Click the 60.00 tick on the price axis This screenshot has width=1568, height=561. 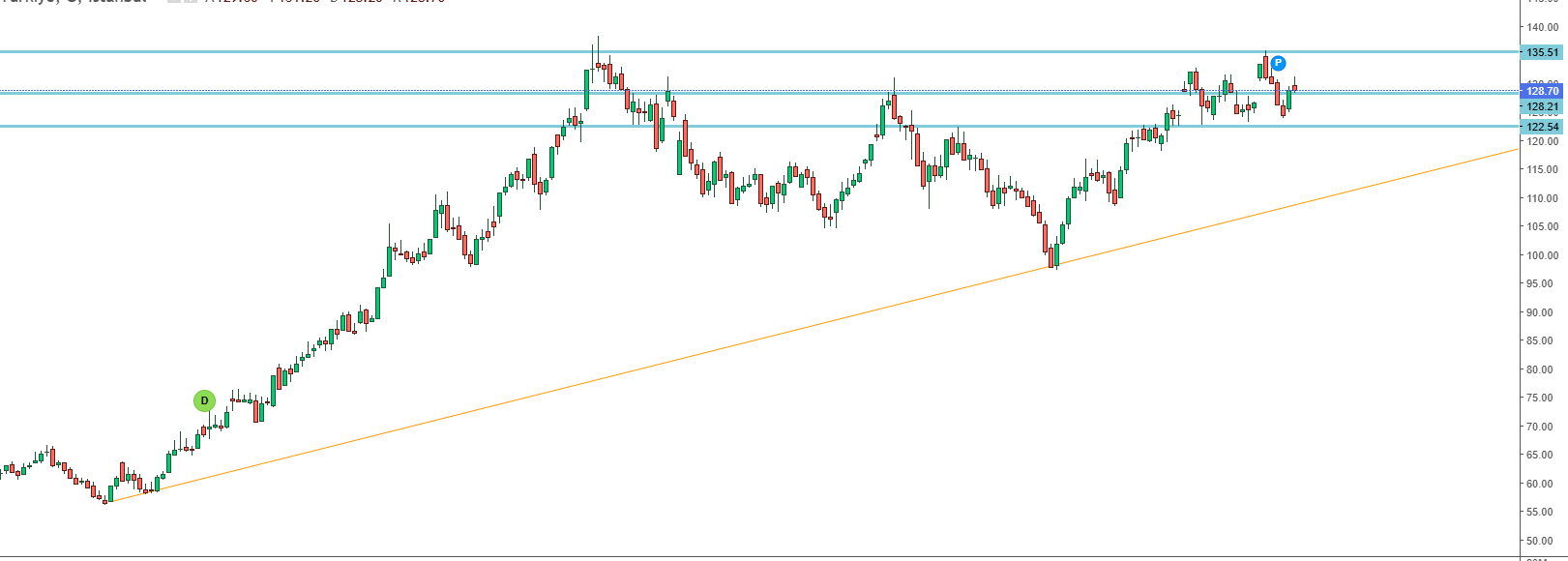(1542, 484)
